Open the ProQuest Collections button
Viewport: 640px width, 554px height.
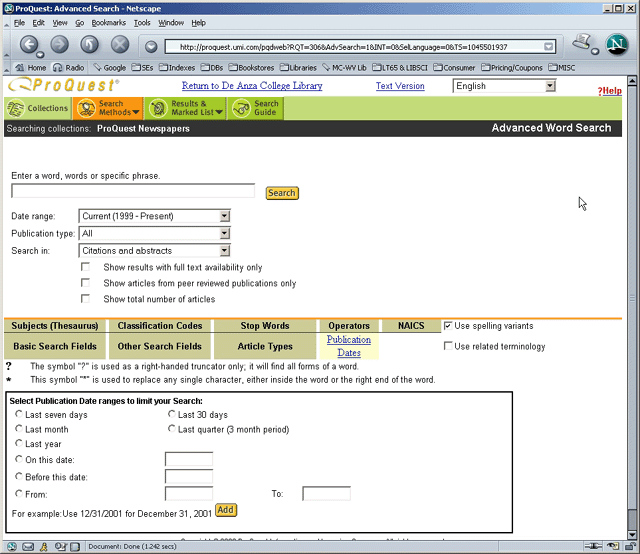[38, 108]
